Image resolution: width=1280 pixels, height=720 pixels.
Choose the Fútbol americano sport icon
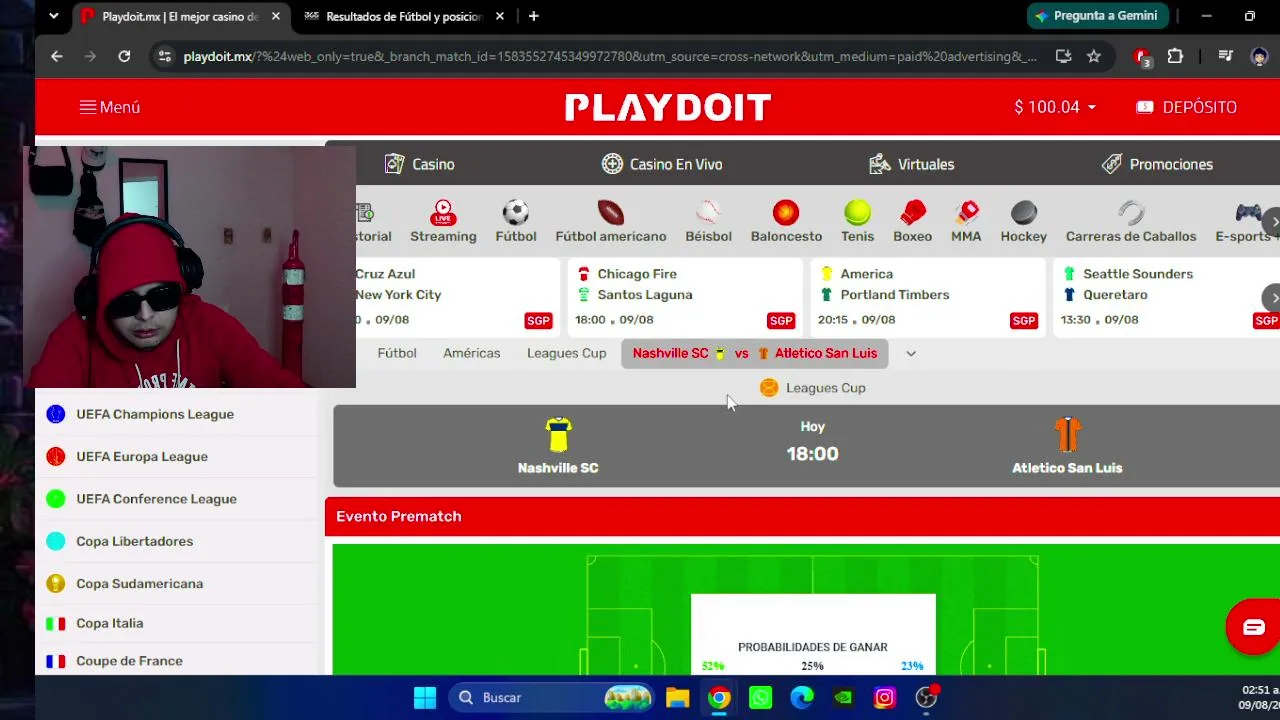click(x=611, y=212)
